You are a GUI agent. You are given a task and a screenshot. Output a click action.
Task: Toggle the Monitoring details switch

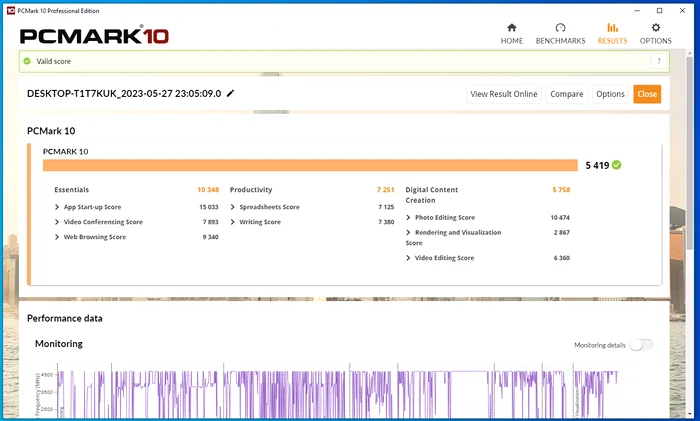coord(641,345)
